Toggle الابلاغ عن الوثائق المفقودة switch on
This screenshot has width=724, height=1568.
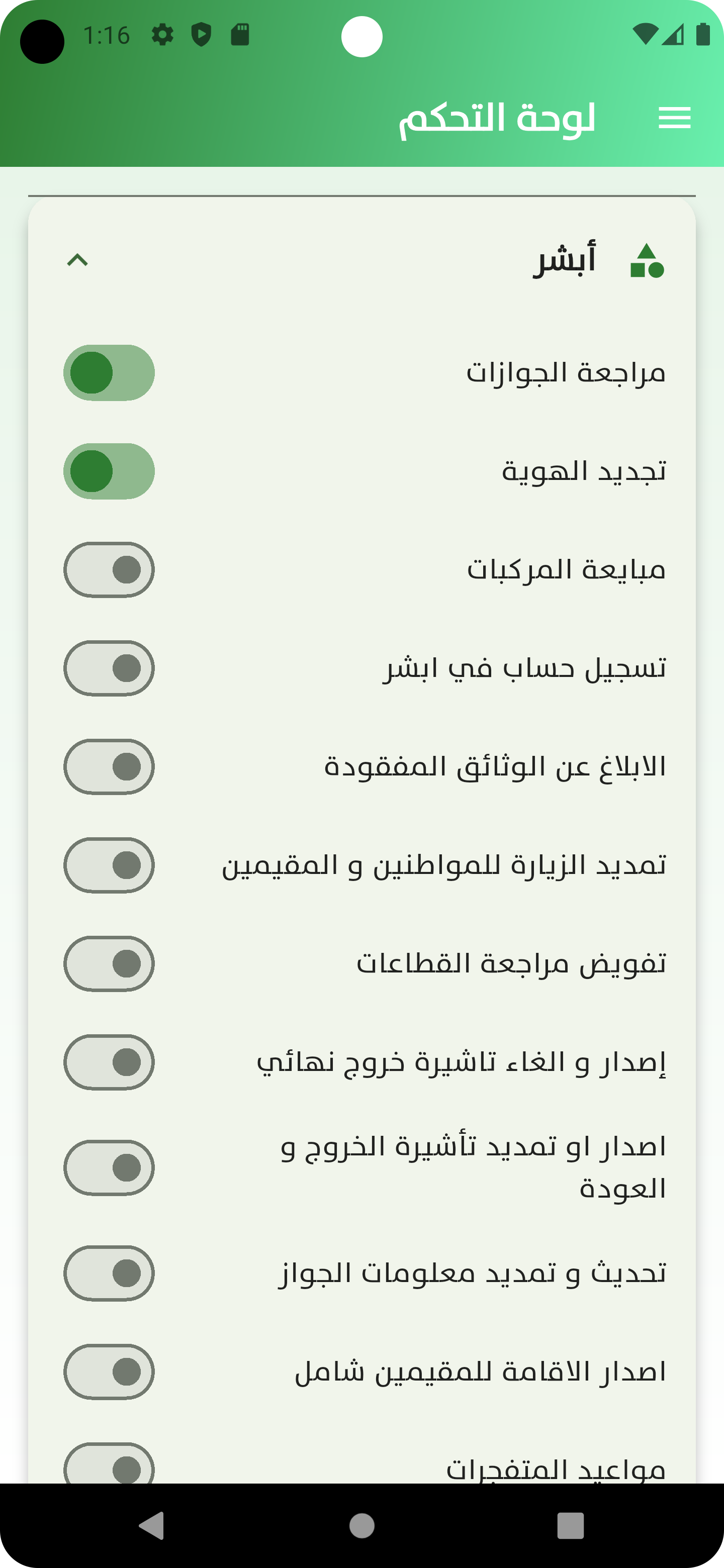pyautogui.click(x=109, y=767)
